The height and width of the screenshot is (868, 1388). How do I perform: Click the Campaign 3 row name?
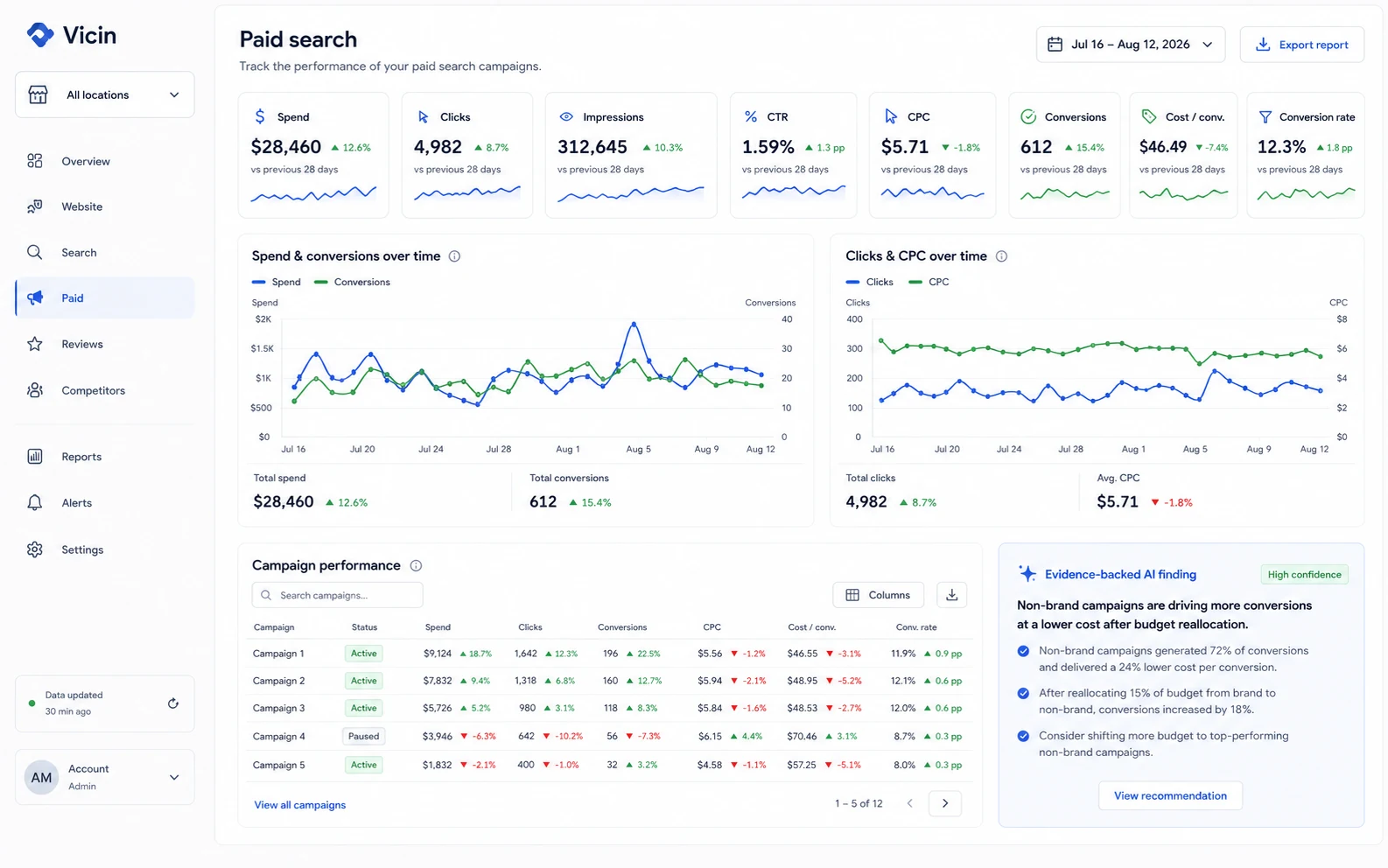point(278,708)
